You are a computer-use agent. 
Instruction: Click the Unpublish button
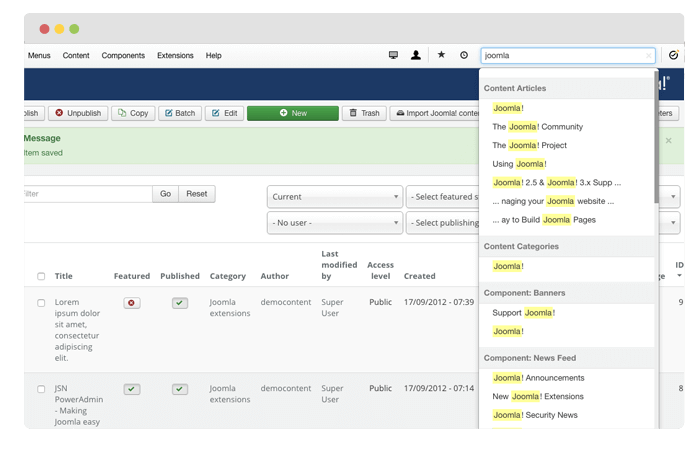tap(78, 113)
